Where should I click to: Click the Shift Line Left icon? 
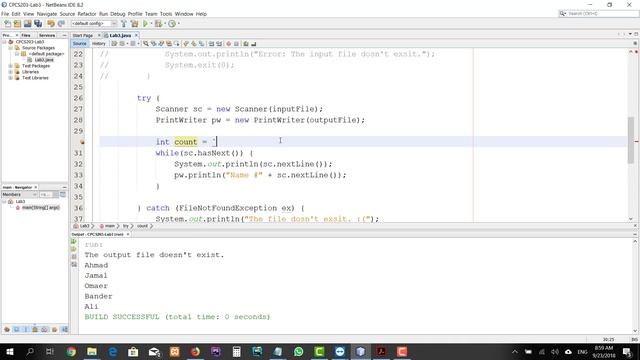[211, 44]
